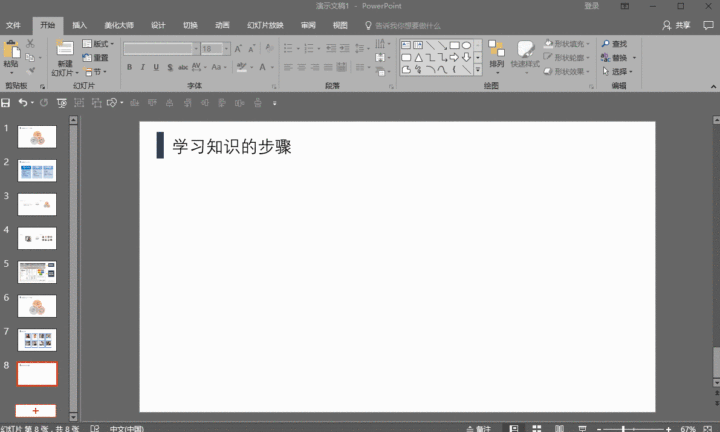Switch to the Slide Show tab

pos(265,25)
